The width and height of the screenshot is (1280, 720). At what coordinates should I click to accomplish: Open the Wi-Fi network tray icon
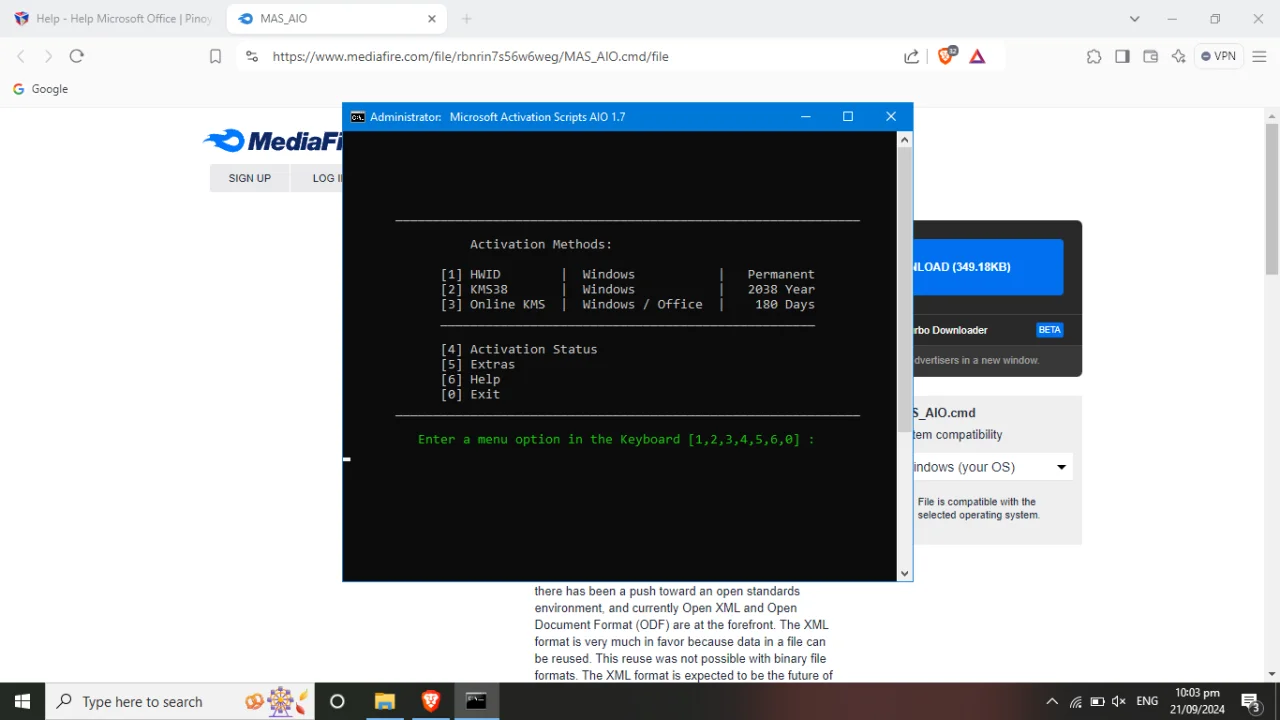pos(1075,701)
